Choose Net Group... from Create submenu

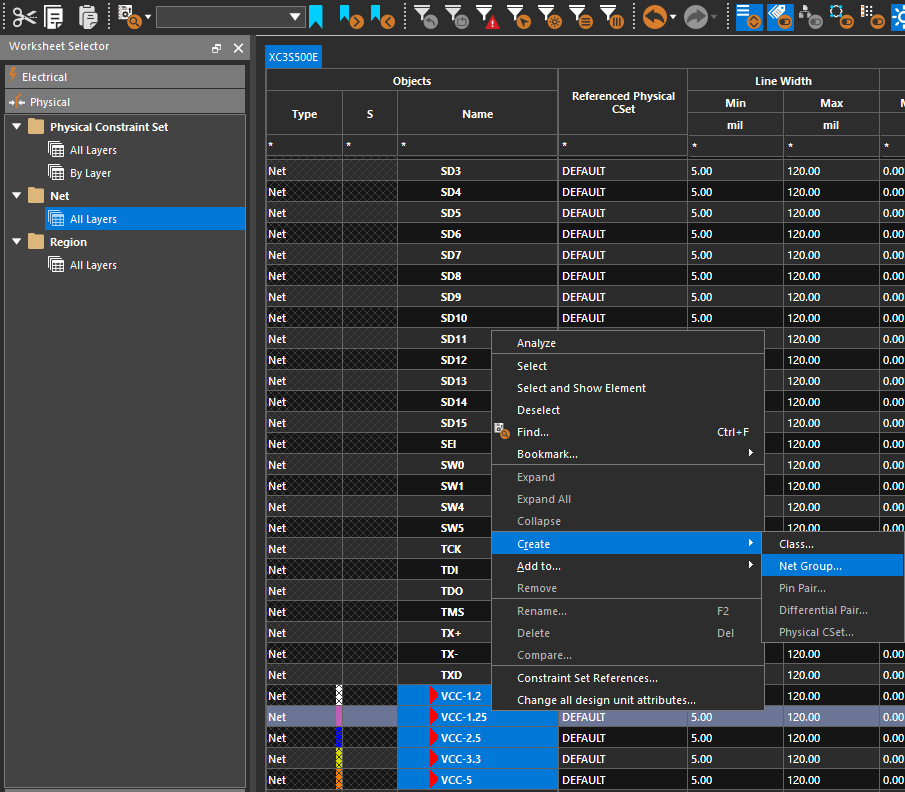(810, 566)
